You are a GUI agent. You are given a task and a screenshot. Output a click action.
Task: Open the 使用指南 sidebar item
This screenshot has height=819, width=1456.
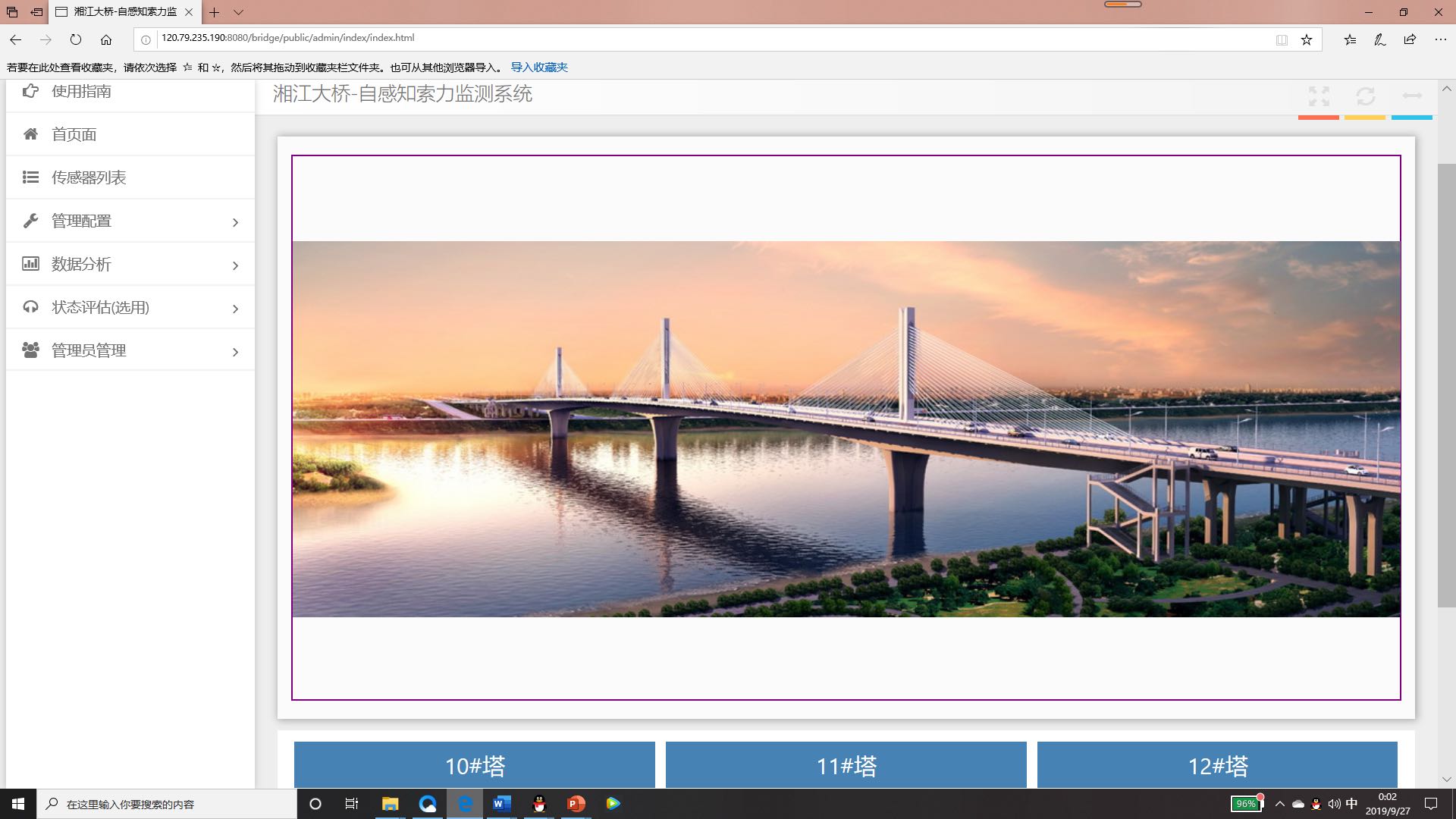130,92
